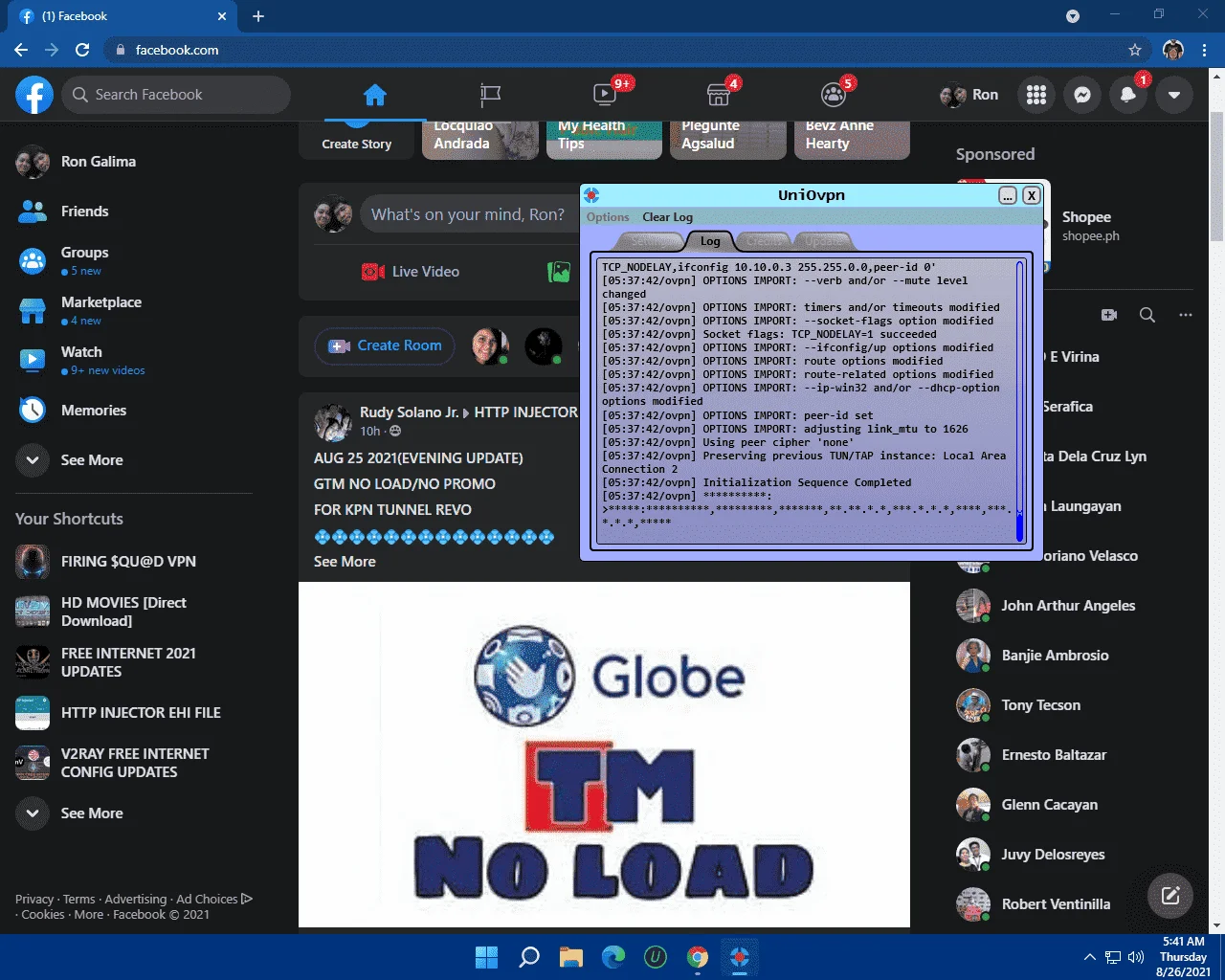
Task: Click the What's on your mind composer
Action: pyautogui.click(x=469, y=214)
